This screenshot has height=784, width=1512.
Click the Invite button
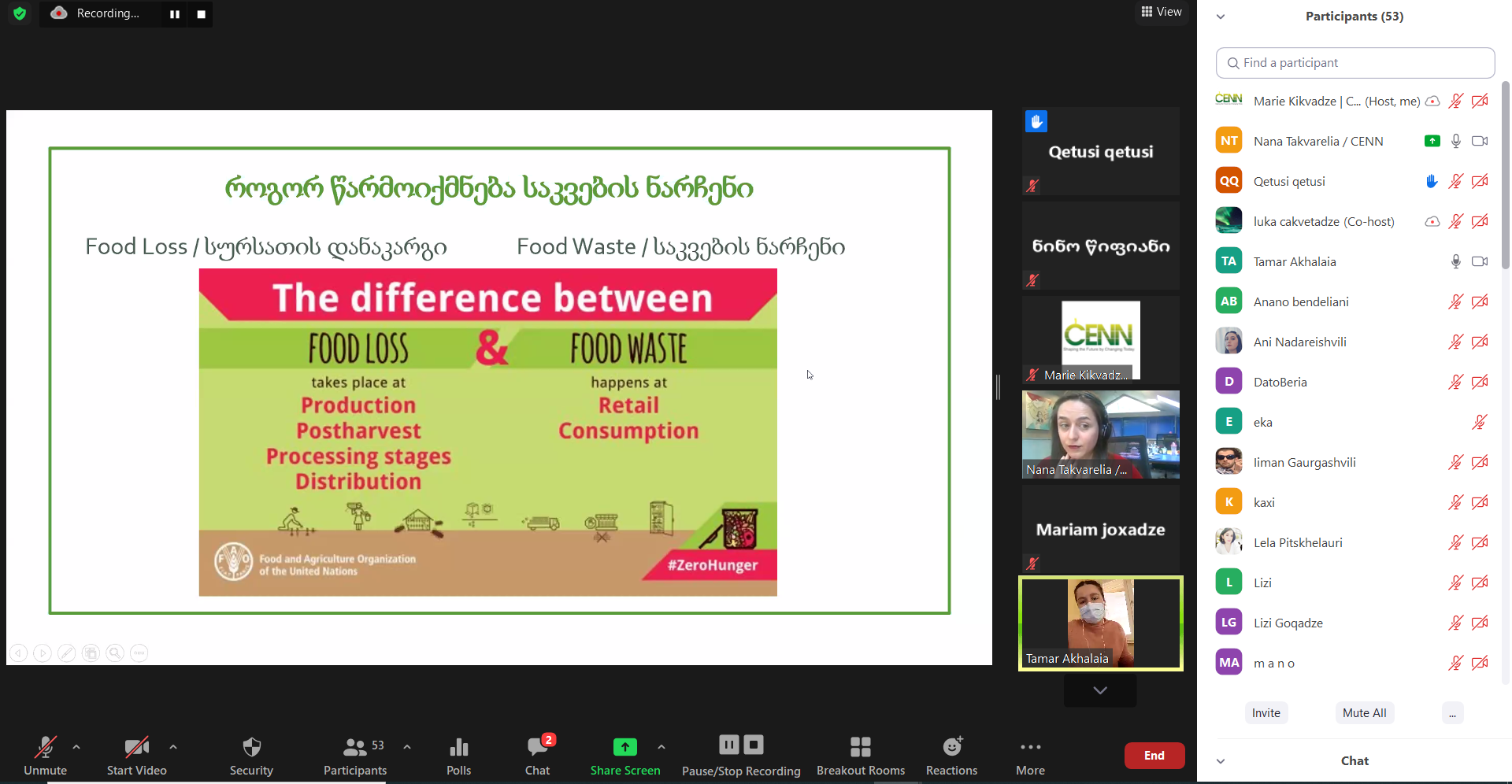coord(1266,713)
